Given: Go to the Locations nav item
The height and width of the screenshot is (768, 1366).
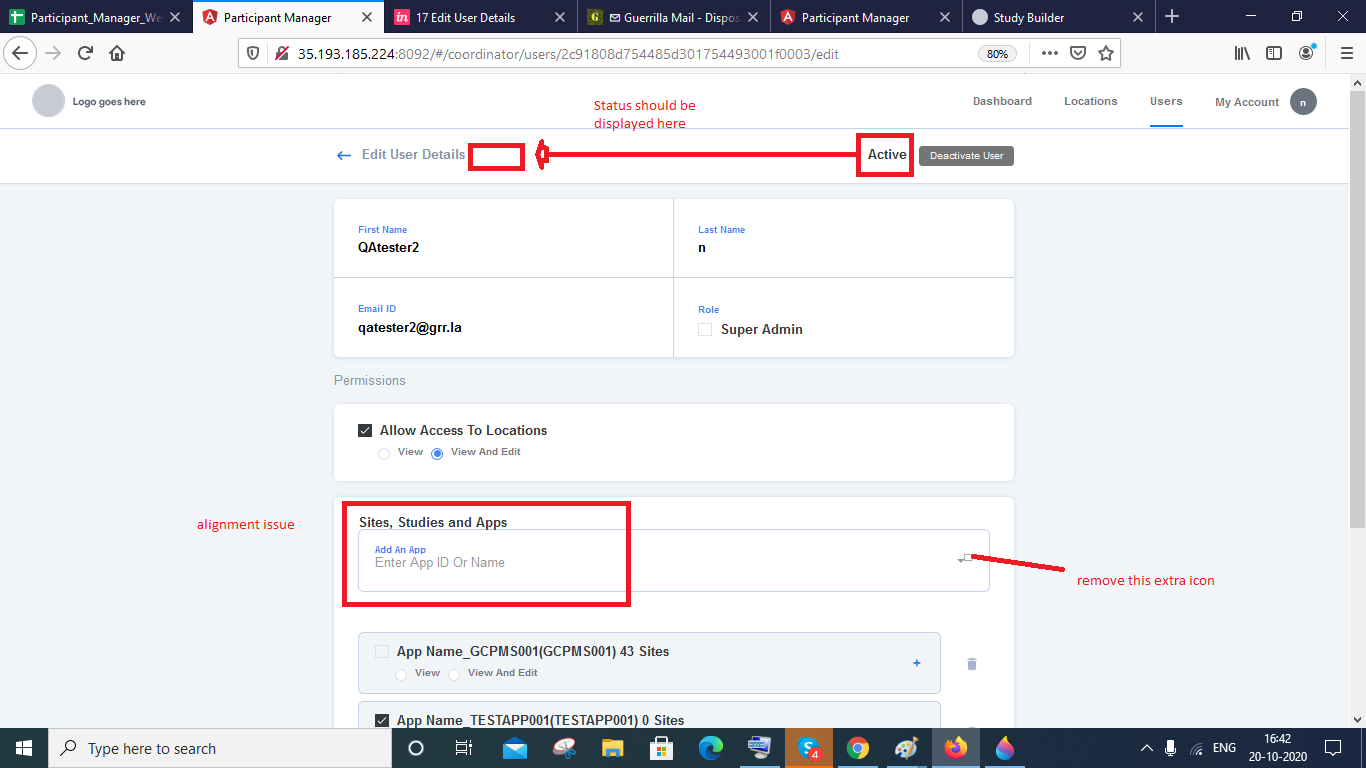Looking at the screenshot, I should coord(1090,101).
